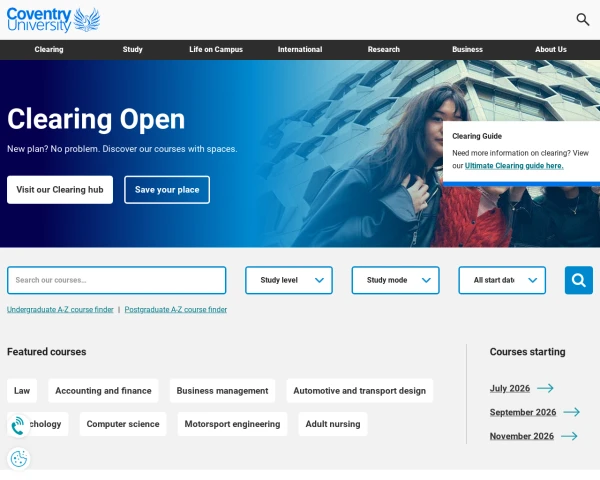Click the Coventry University logo
Image resolution: width=600 pixels, height=480 pixels.
click(x=54, y=20)
